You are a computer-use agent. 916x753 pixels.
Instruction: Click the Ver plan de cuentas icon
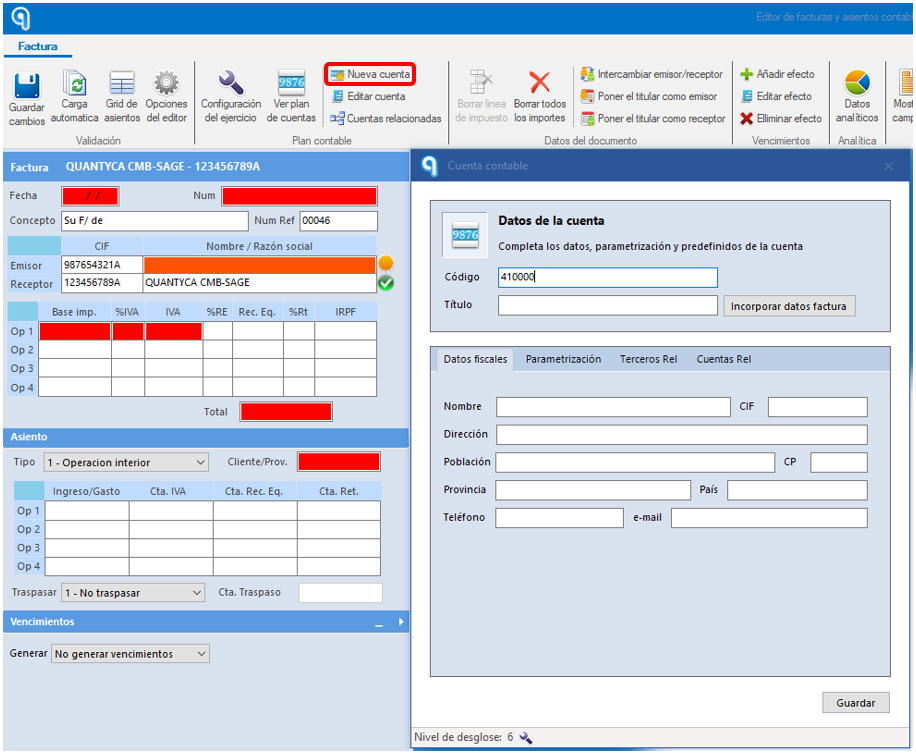coord(291,84)
